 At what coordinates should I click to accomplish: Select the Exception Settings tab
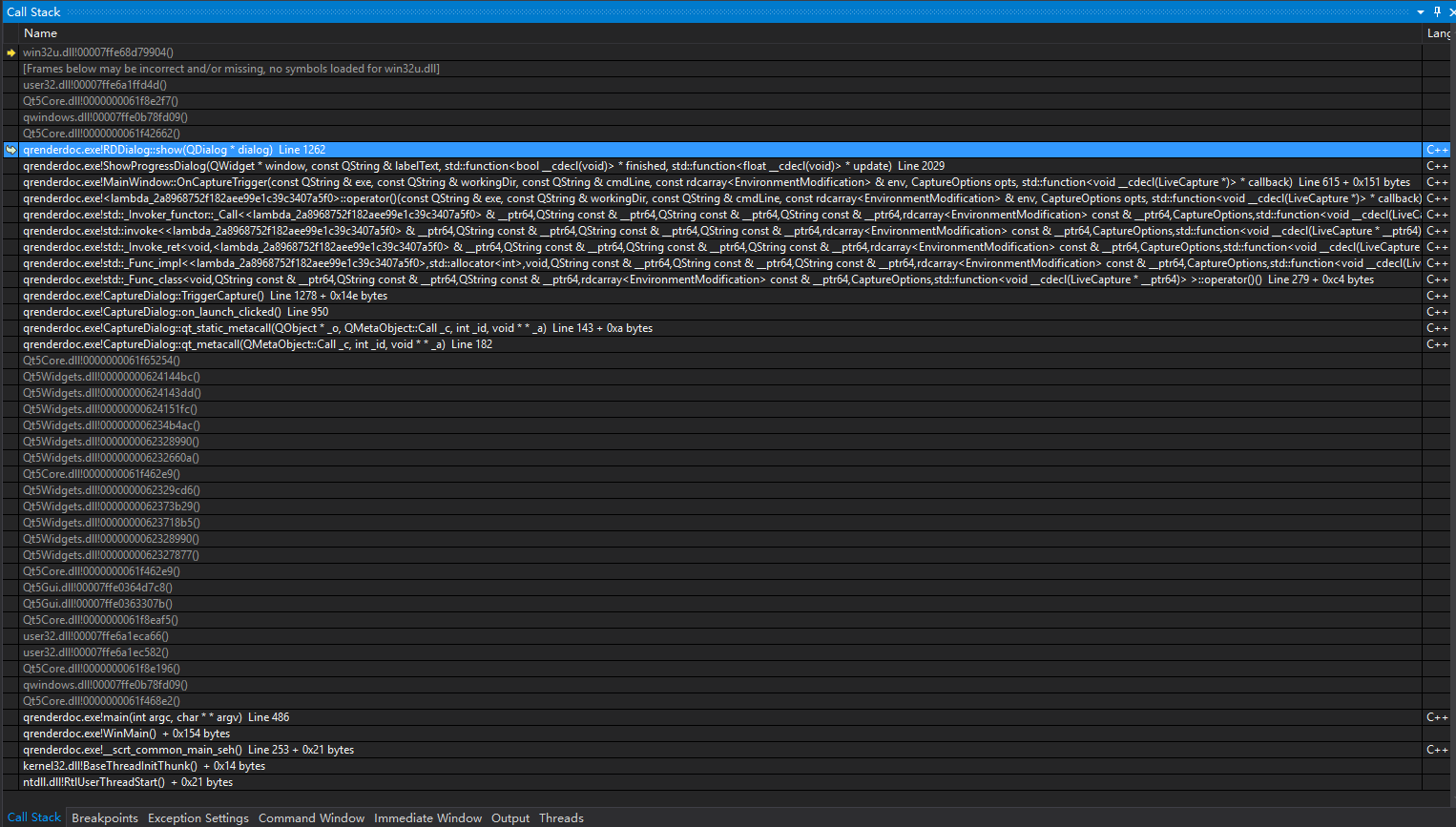pos(198,817)
